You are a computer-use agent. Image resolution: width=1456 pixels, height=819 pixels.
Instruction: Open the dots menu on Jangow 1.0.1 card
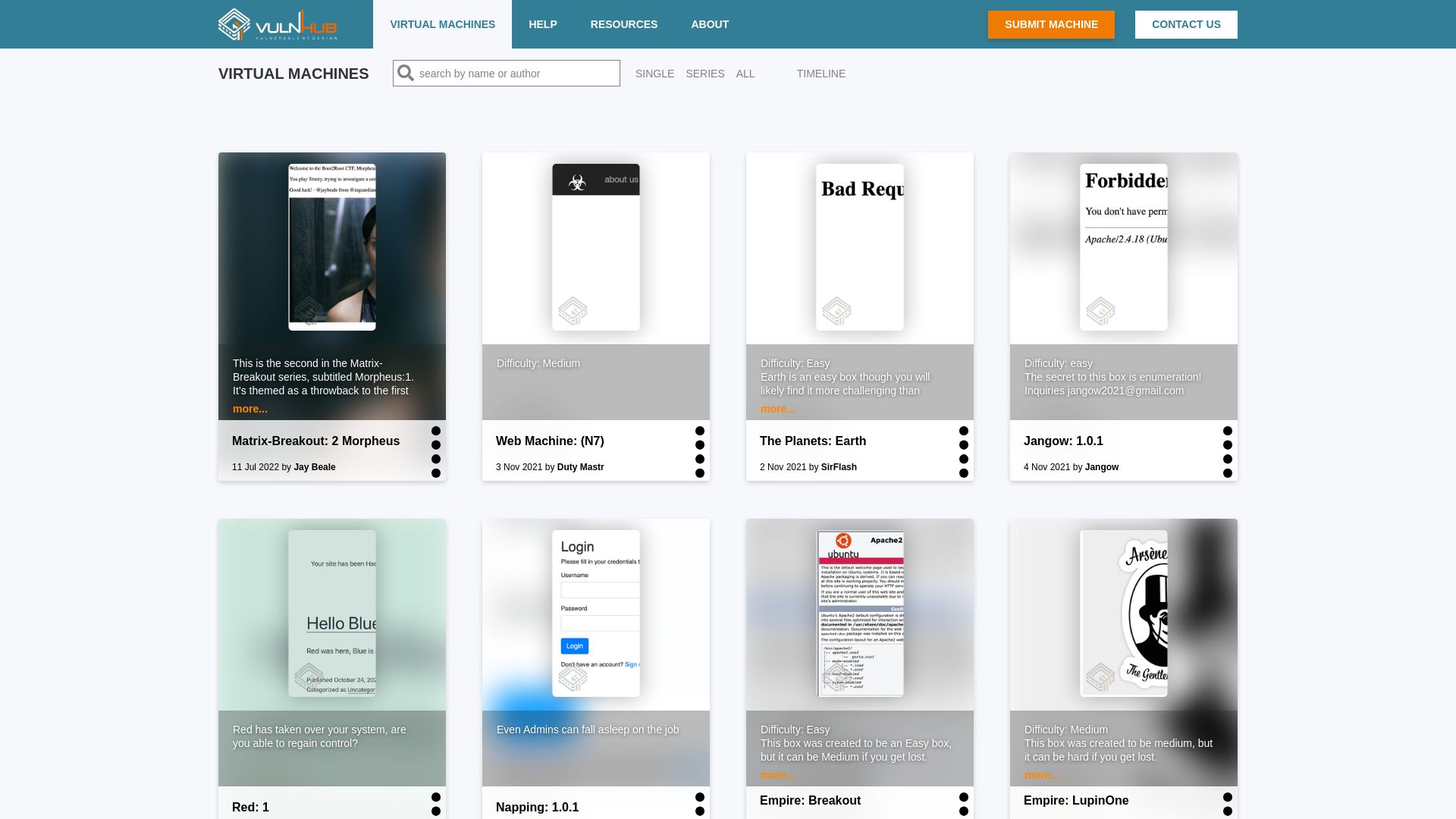pyautogui.click(x=1228, y=452)
